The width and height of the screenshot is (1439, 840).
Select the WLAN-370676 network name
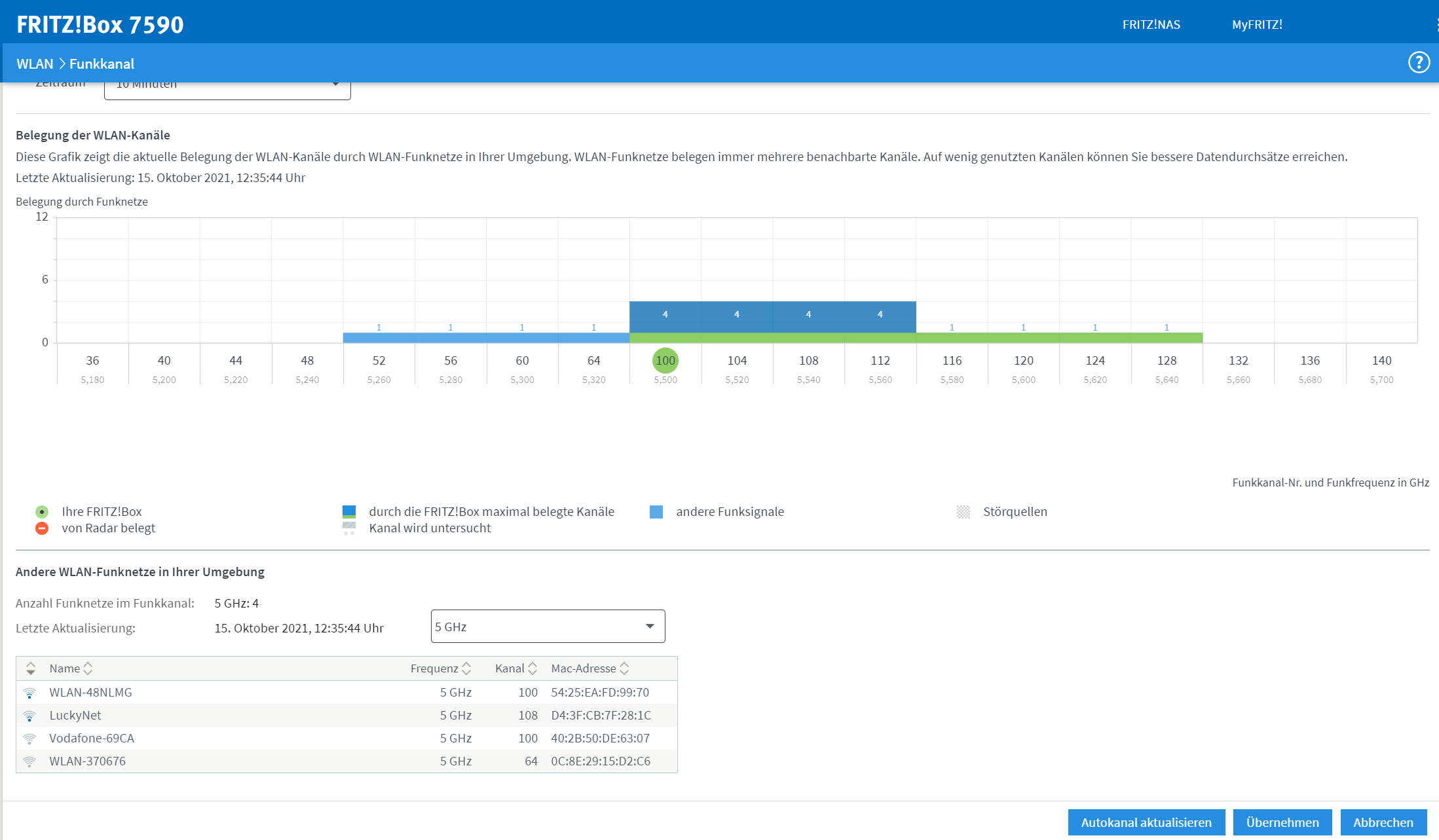(x=87, y=761)
